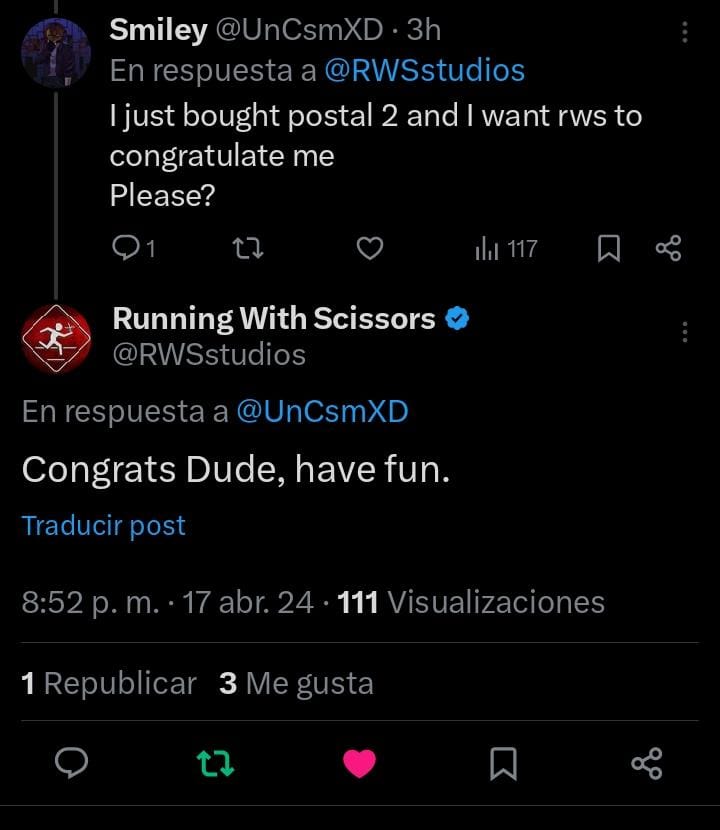Screen dimensions: 720x830
Task: Unlike the post via pink heart
Action: tap(359, 763)
